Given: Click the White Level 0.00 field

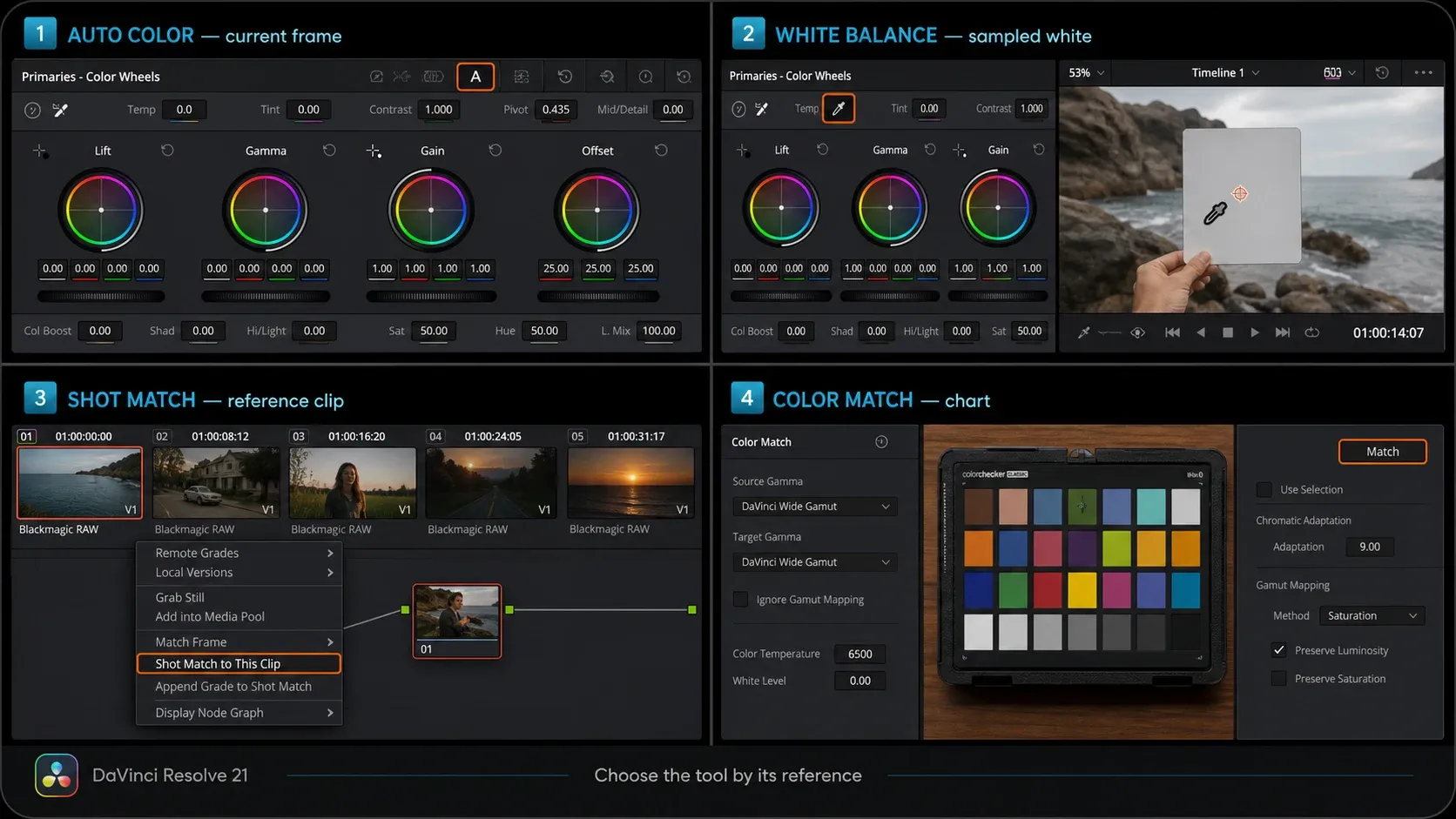Looking at the screenshot, I should click(x=859, y=681).
